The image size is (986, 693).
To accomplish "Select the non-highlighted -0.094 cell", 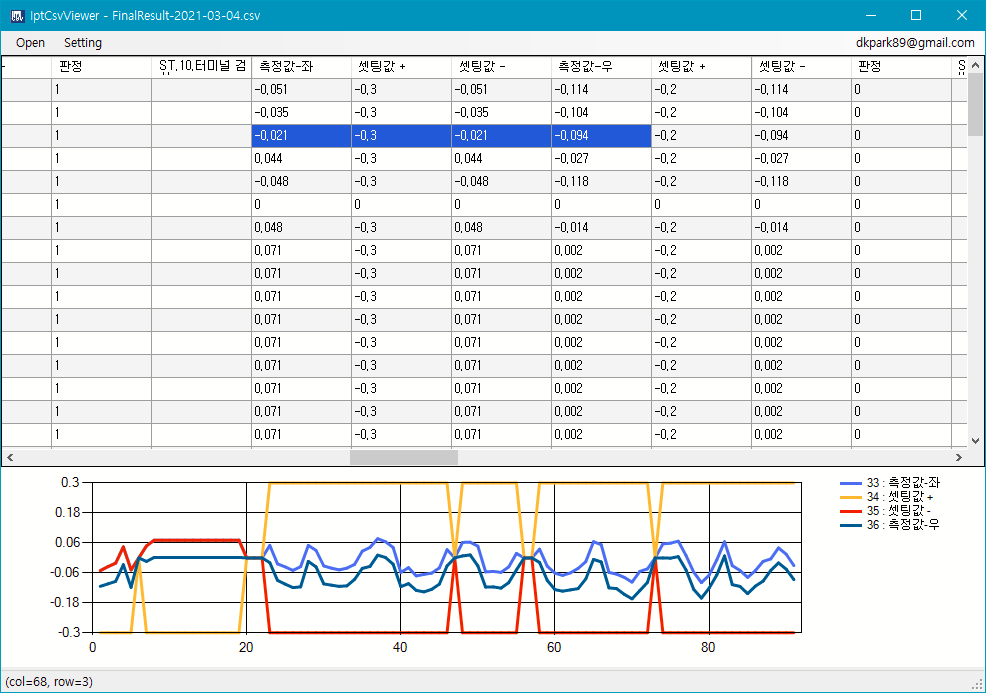I will point(801,136).
